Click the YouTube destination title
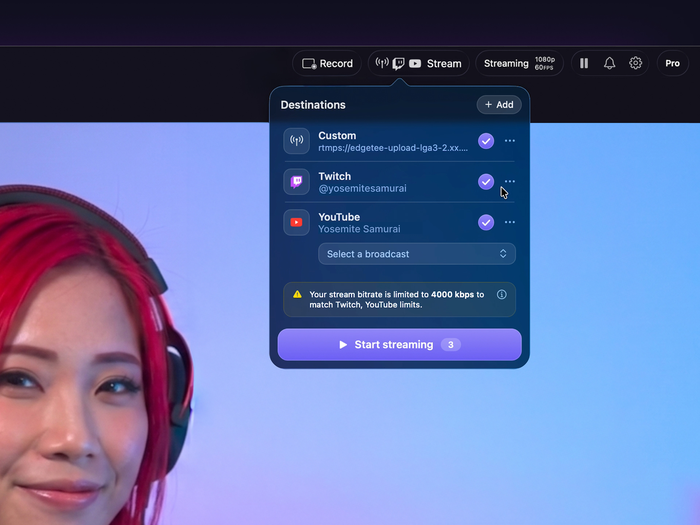Image resolution: width=700 pixels, height=525 pixels. point(339,217)
